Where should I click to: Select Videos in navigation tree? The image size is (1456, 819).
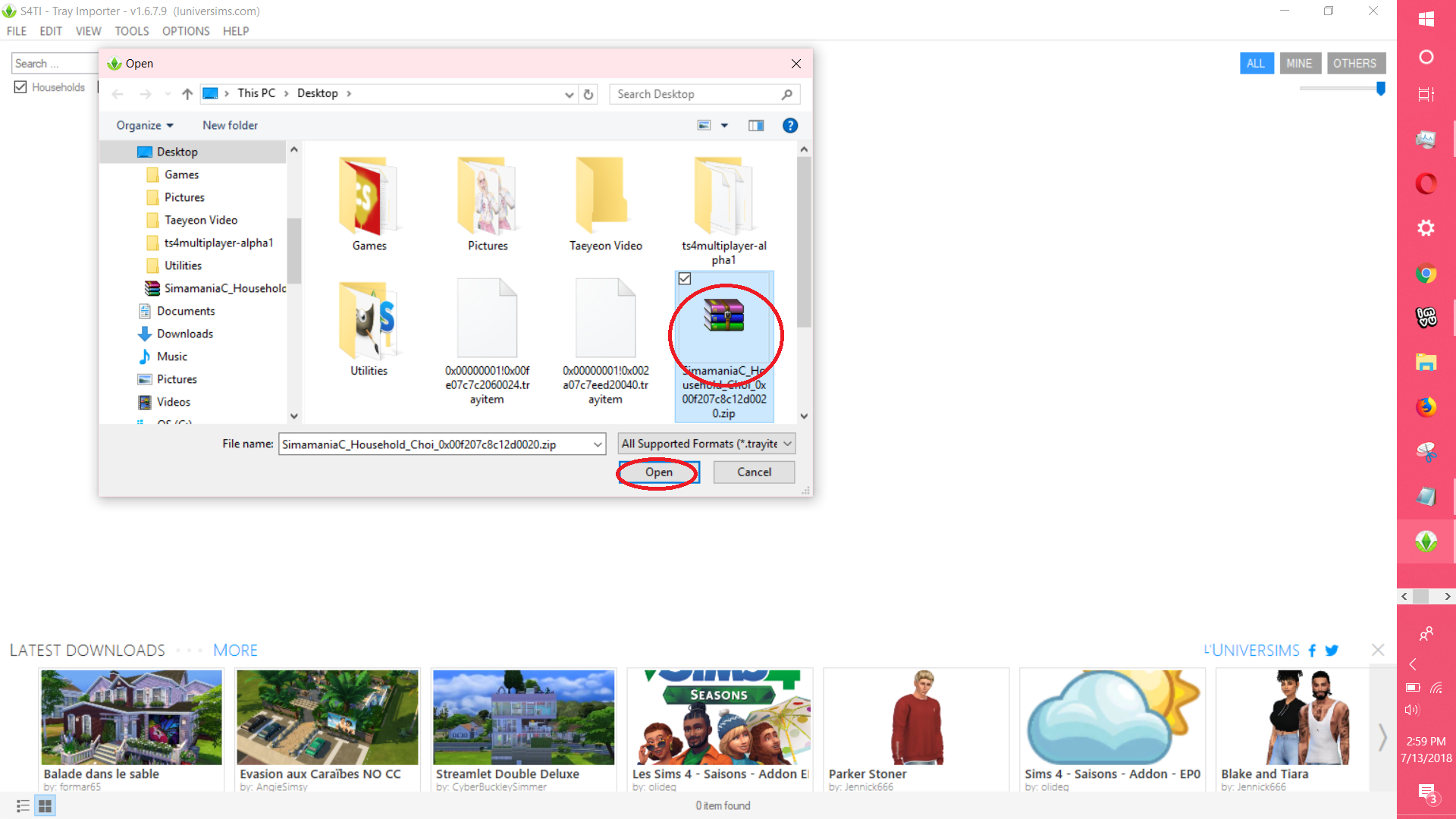[x=174, y=403]
